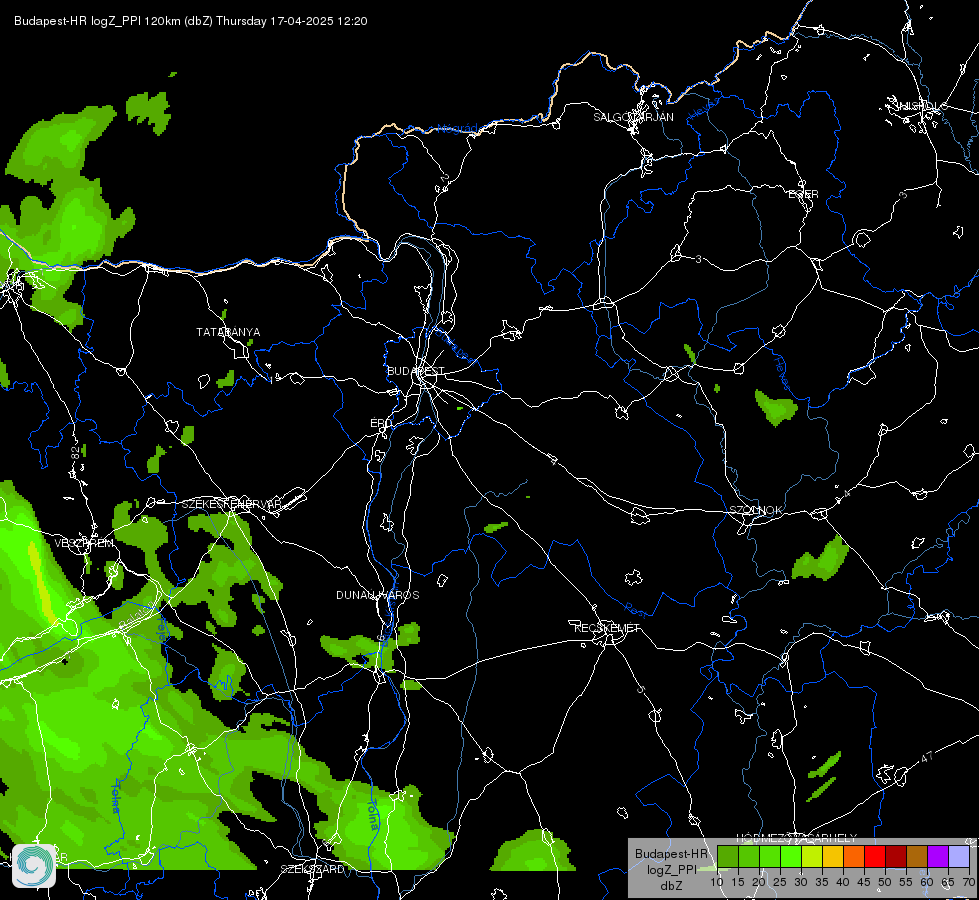Select the SALGOTARJAN city label
Image resolution: width=979 pixels, height=900 pixels.
tap(633, 117)
